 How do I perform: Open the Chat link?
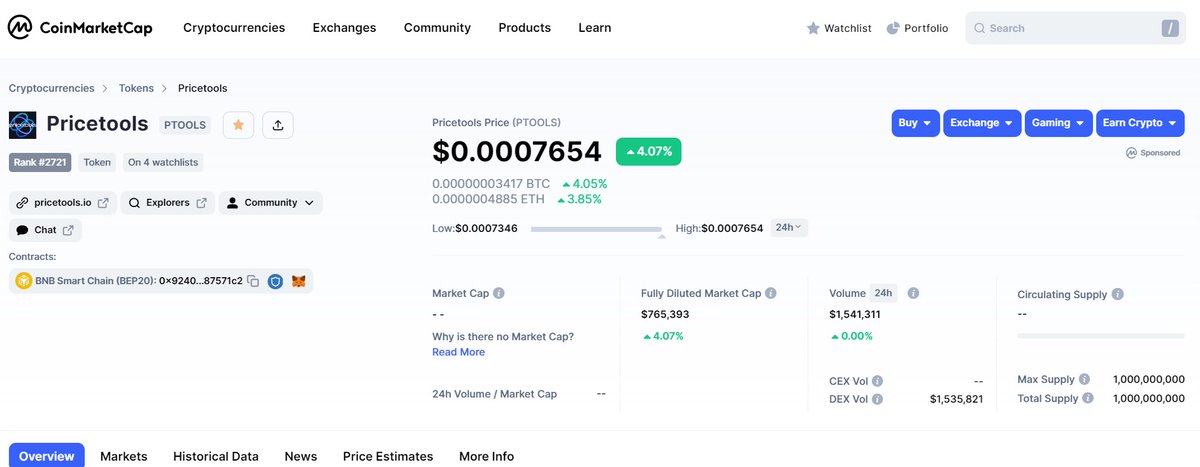coord(45,230)
